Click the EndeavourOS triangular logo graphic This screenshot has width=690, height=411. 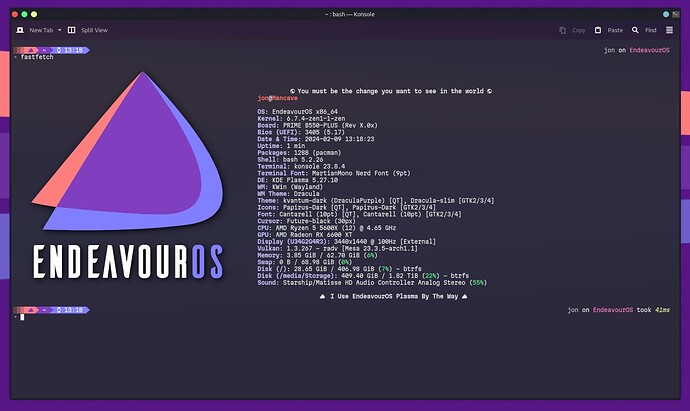[128, 151]
